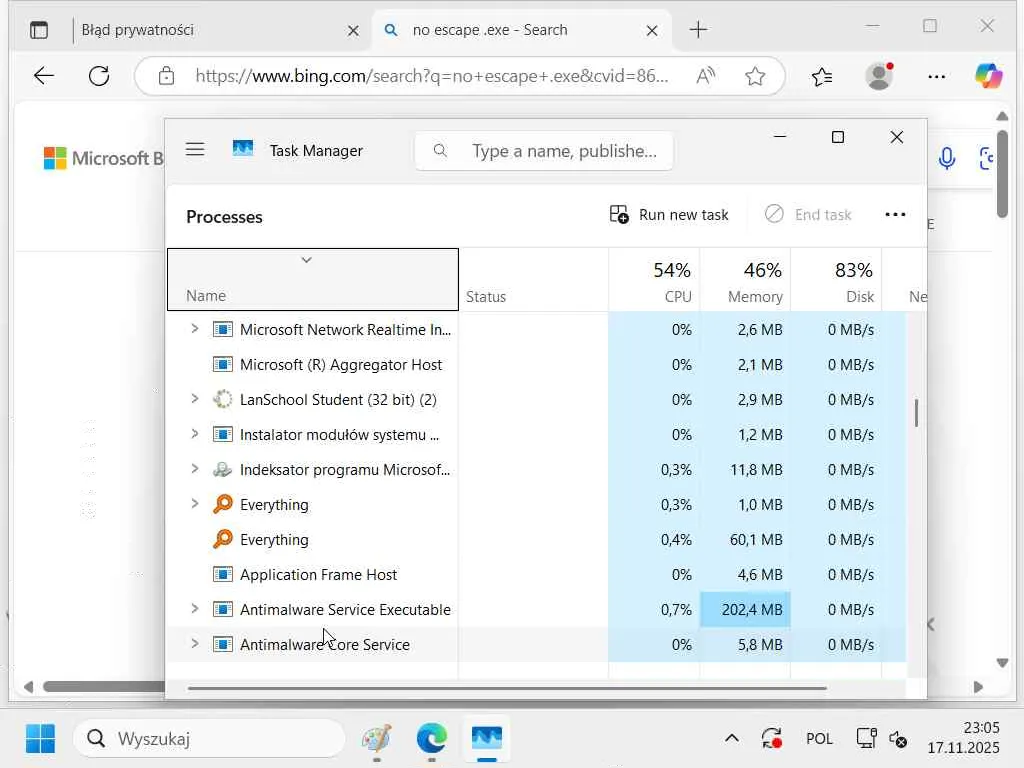This screenshot has height=768, width=1024.
Task: Add this page to favorites star
Action: point(755,76)
